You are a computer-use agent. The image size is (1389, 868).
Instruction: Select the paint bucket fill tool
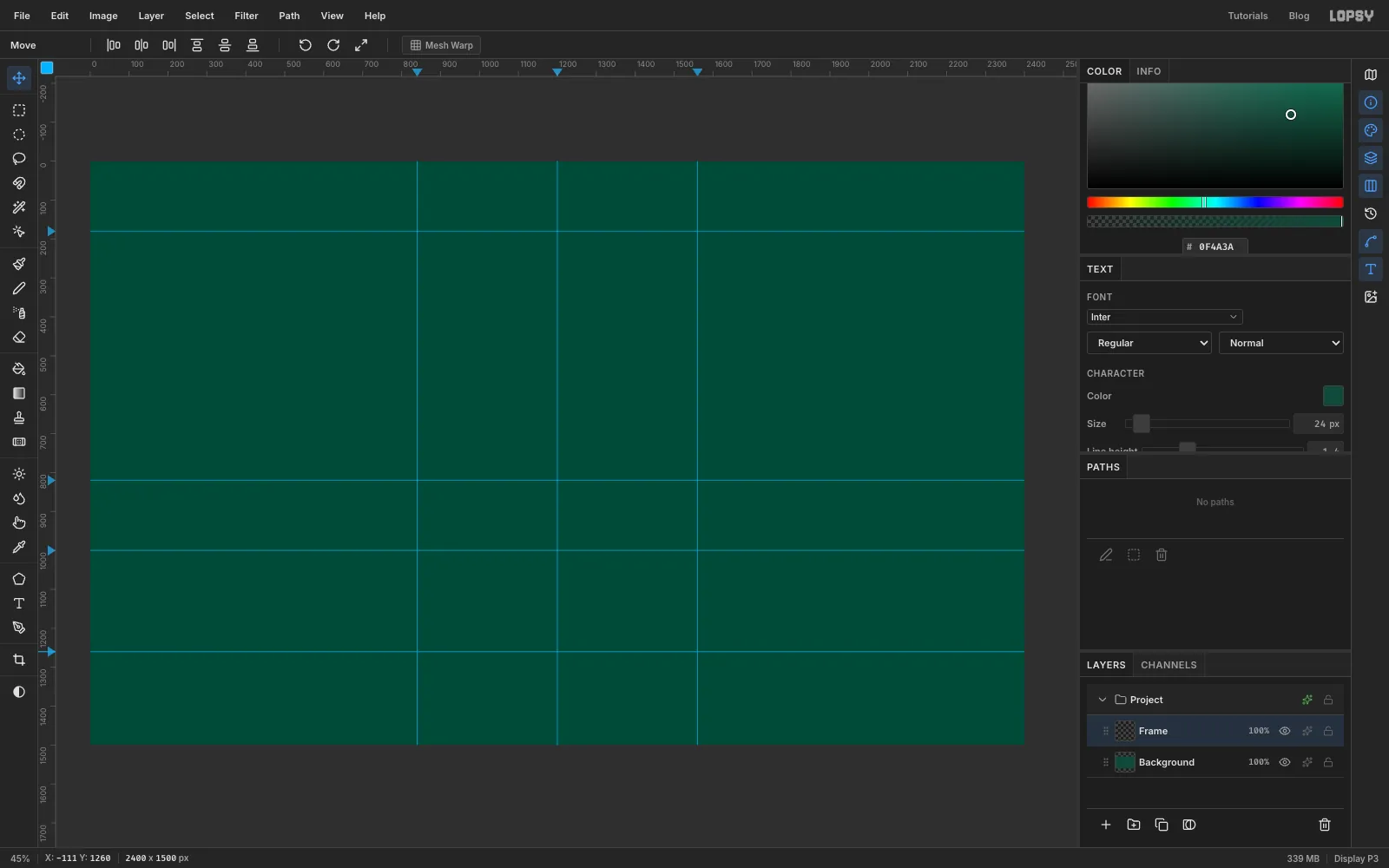(x=19, y=369)
